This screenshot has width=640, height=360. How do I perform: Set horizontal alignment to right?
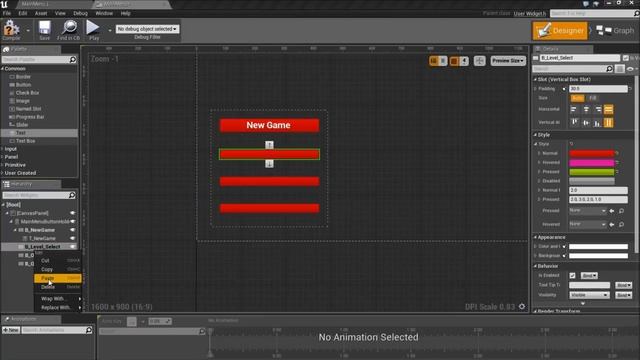598,109
